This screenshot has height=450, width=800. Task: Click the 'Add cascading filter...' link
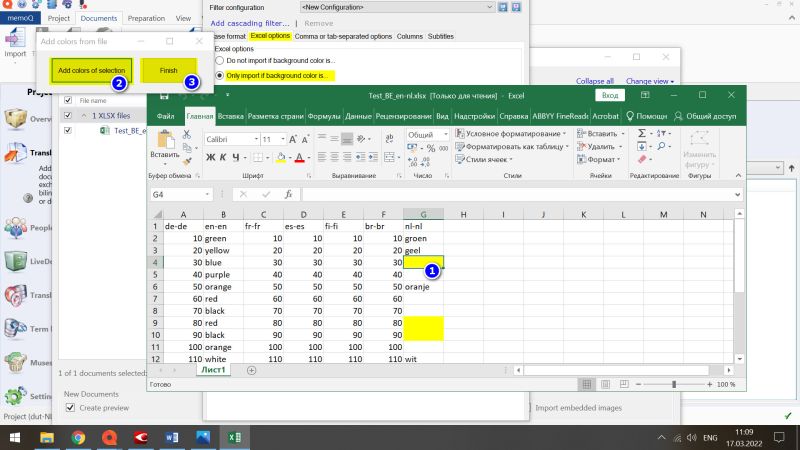click(x=250, y=23)
